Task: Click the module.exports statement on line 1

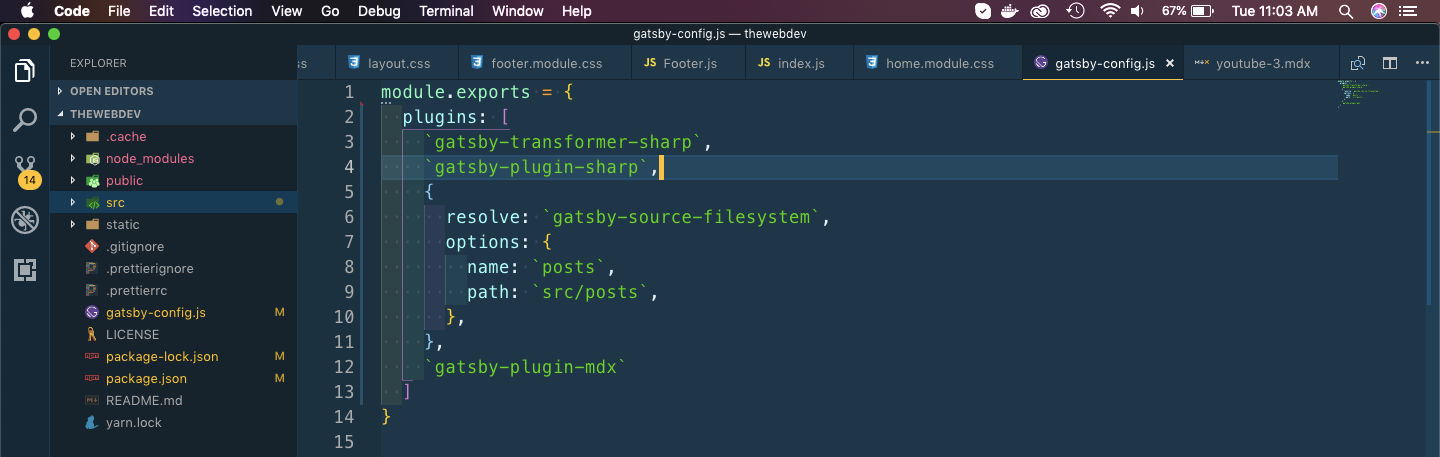Action: click(x=476, y=92)
